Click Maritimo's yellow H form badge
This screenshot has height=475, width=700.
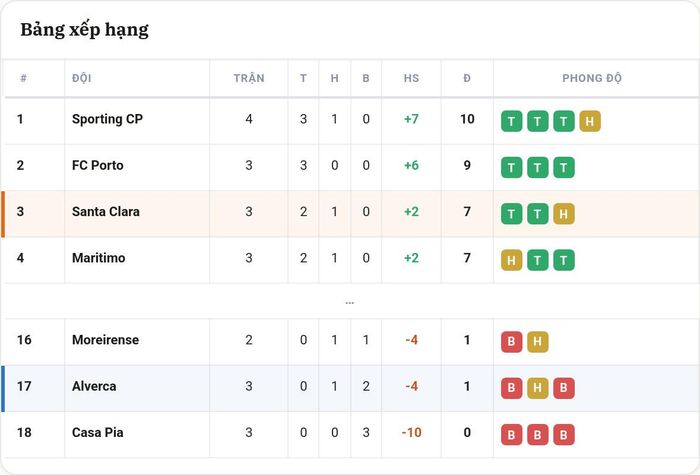tap(511, 260)
